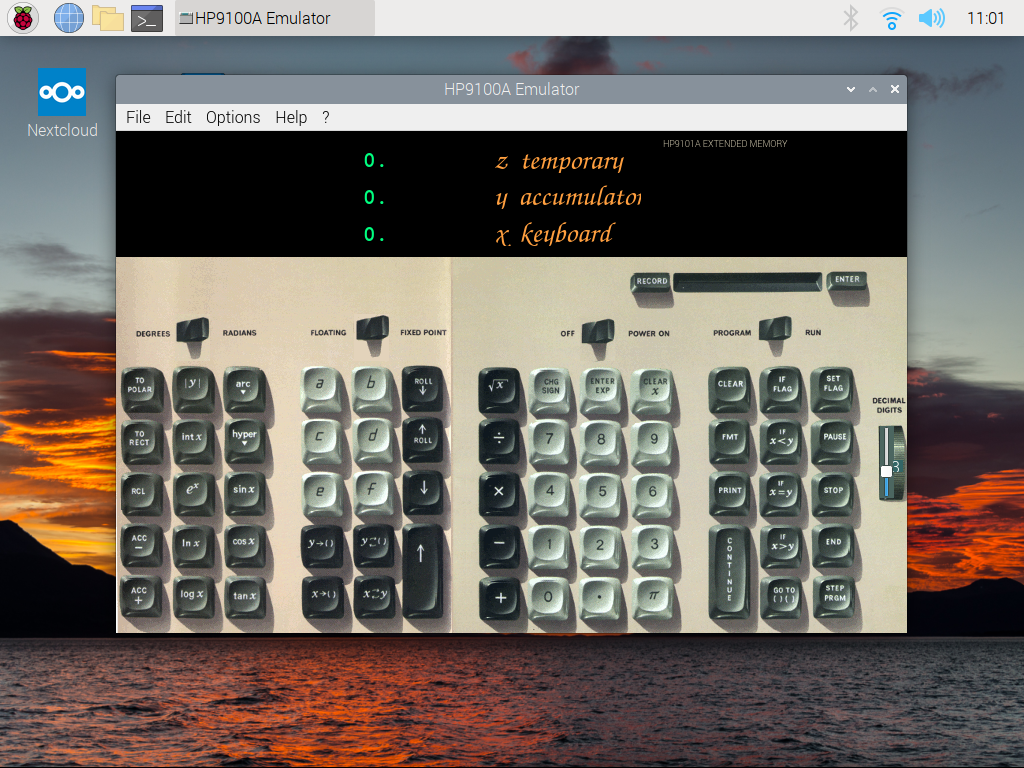Click the HP9100A Emulator taskbar entry

click(x=274, y=18)
